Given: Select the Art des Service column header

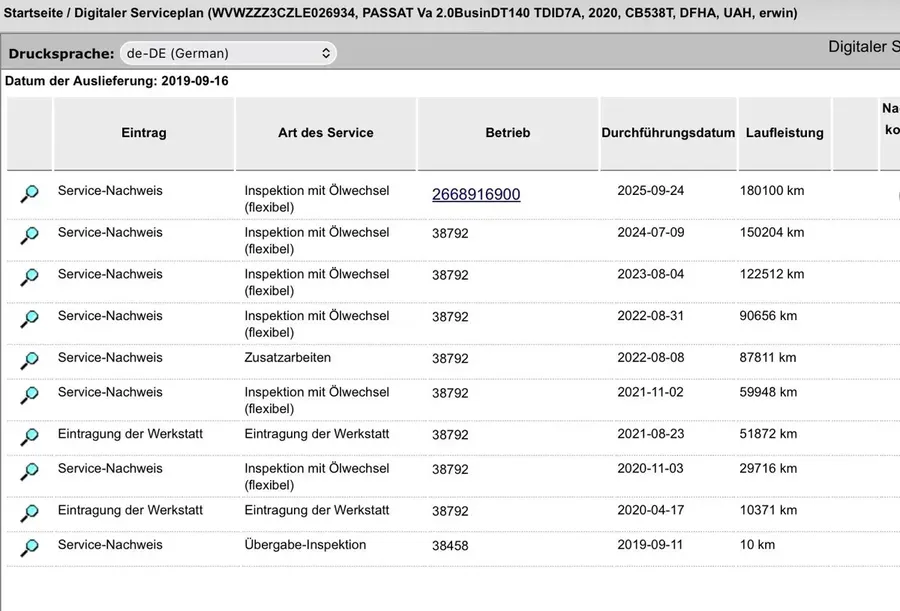Looking at the screenshot, I should (x=325, y=133).
